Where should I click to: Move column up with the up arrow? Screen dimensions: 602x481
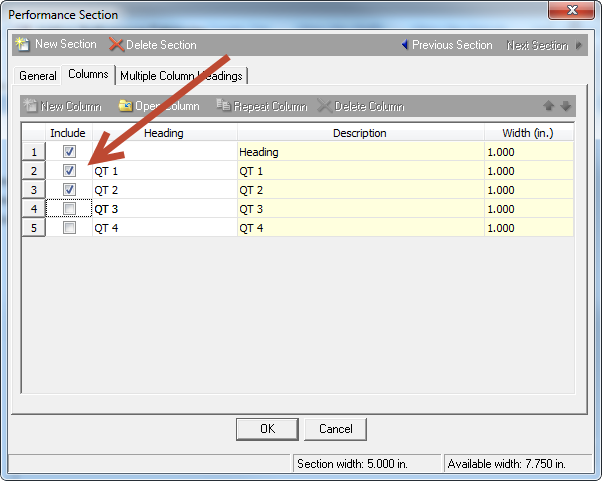tap(549, 106)
